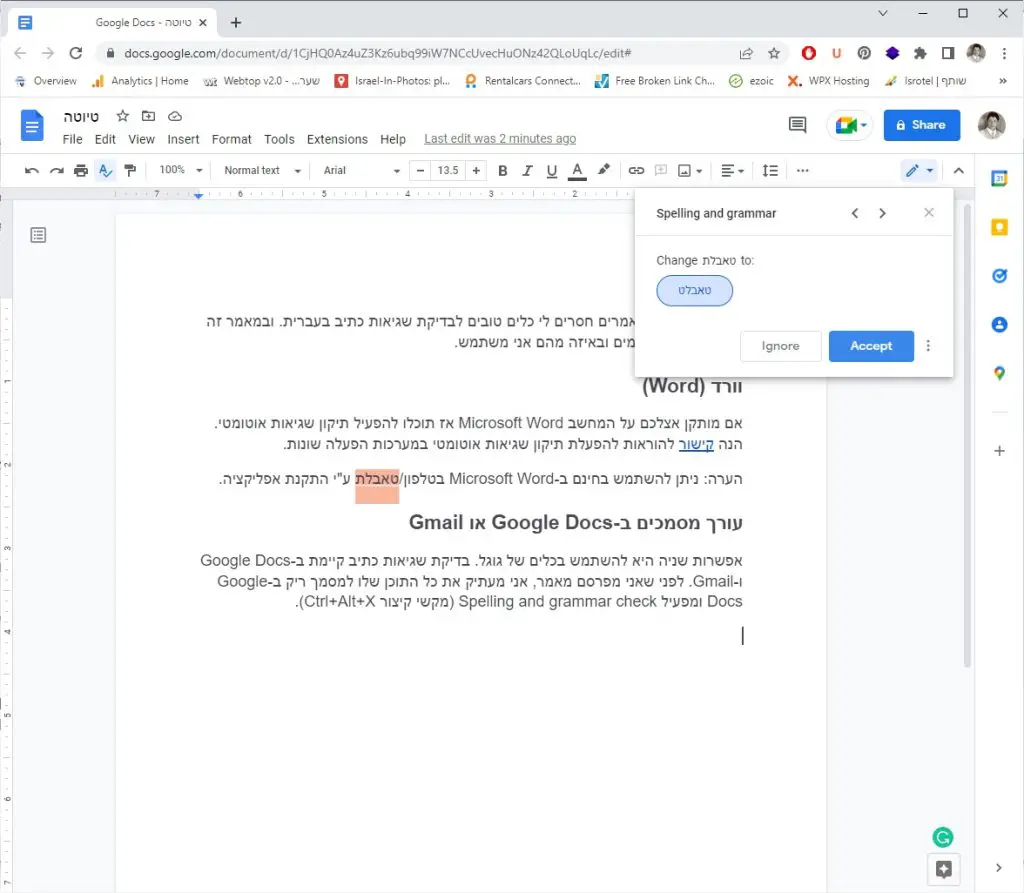Open the highlight color picker

click(x=604, y=170)
